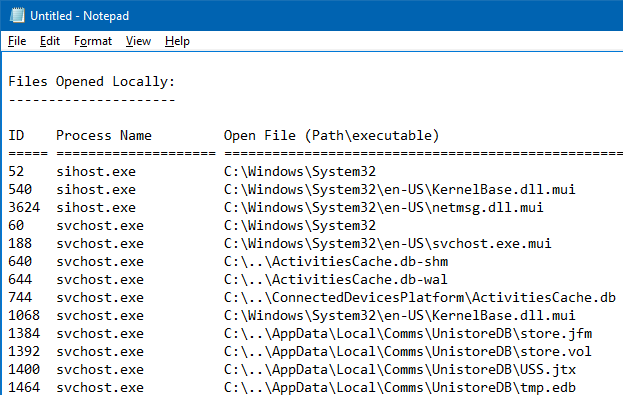The width and height of the screenshot is (623, 395).
Task: Click ID value 188
Action: [x=20, y=244]
